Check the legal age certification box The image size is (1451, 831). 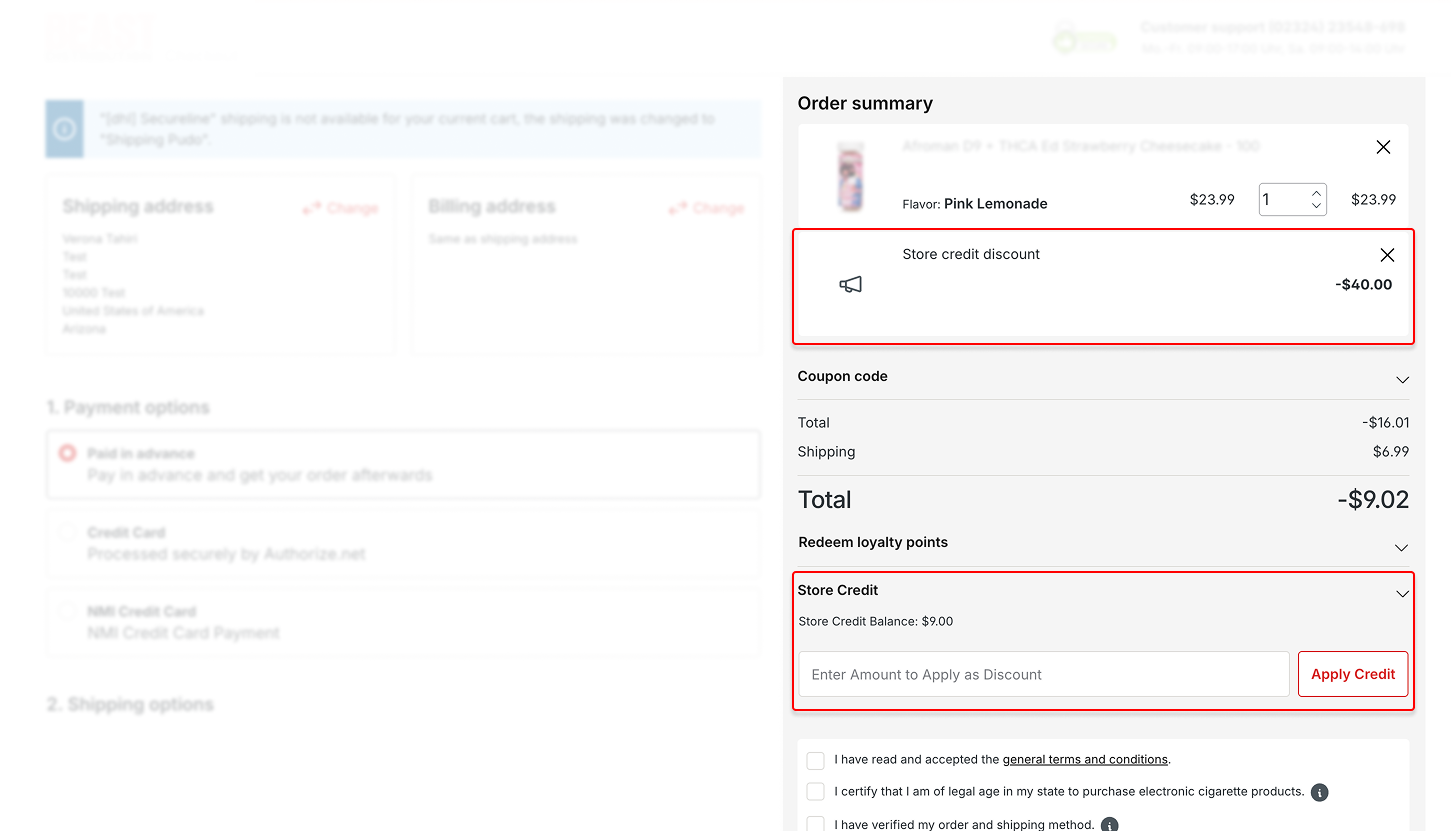(816, 792)
